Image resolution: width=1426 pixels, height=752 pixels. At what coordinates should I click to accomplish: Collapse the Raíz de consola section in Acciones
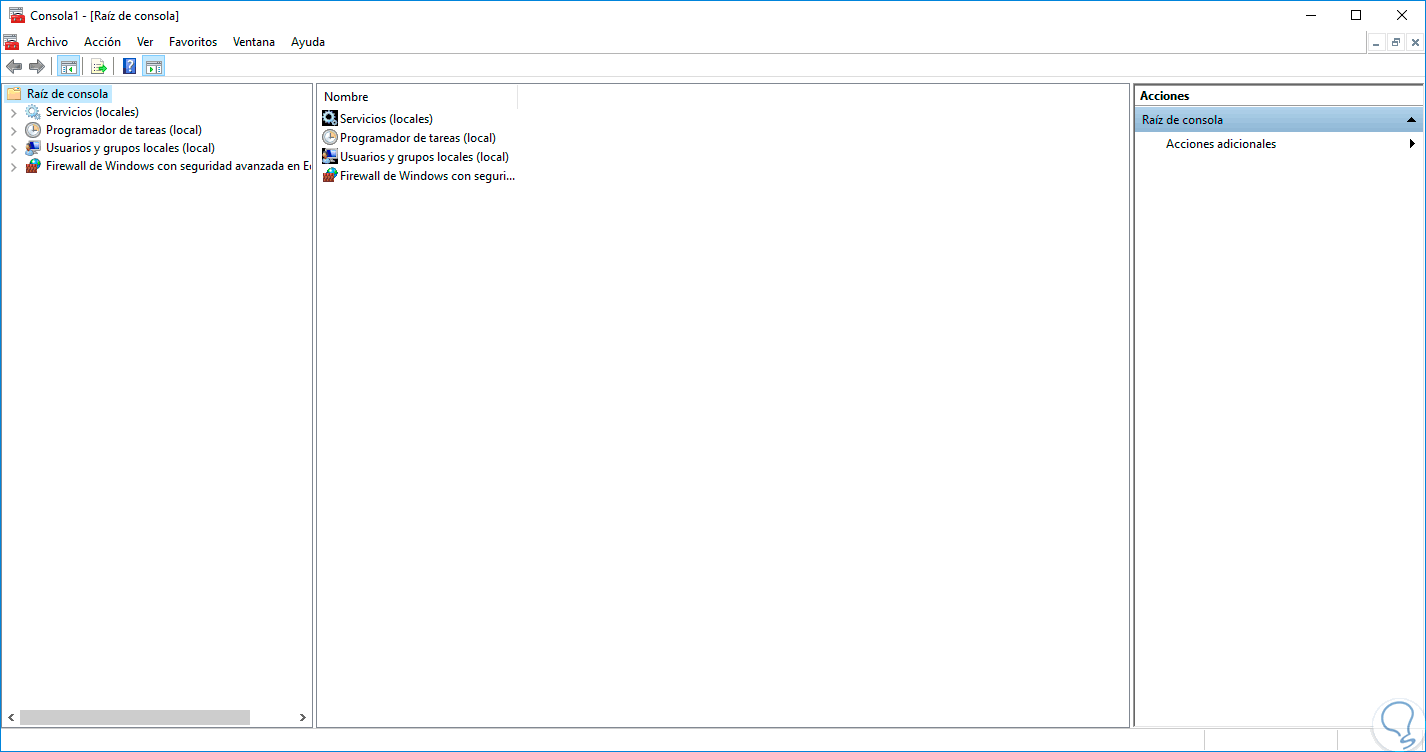[x=1411, y=120]
